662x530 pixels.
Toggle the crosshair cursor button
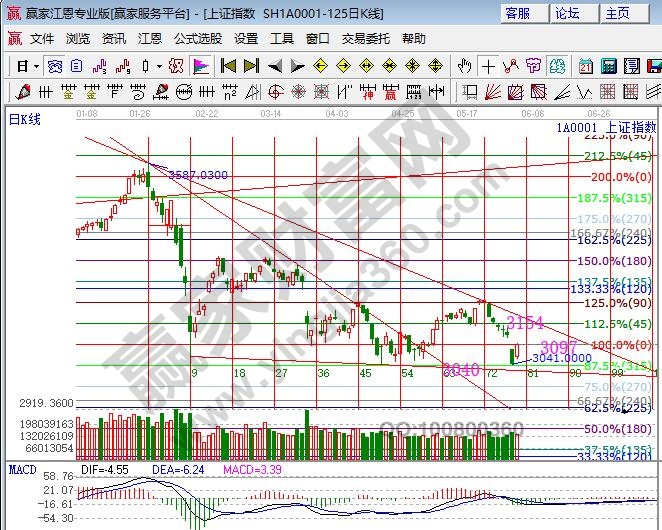pos(488,66)
